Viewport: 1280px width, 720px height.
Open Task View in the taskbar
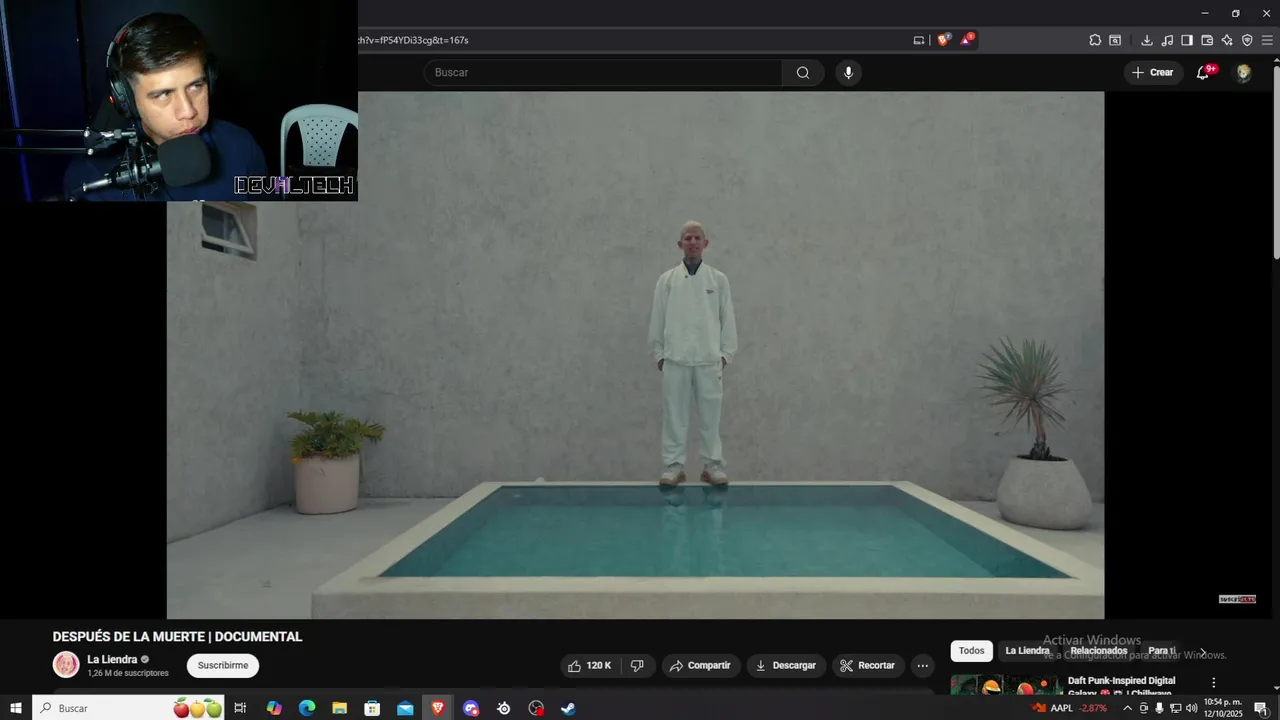pyautogui.click(x=240, y=708)
